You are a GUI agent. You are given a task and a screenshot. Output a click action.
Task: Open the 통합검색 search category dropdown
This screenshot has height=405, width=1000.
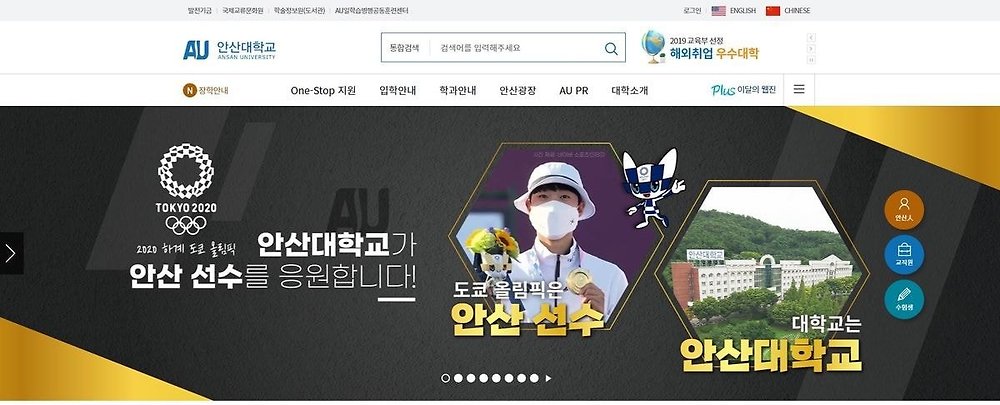(404, 48)
